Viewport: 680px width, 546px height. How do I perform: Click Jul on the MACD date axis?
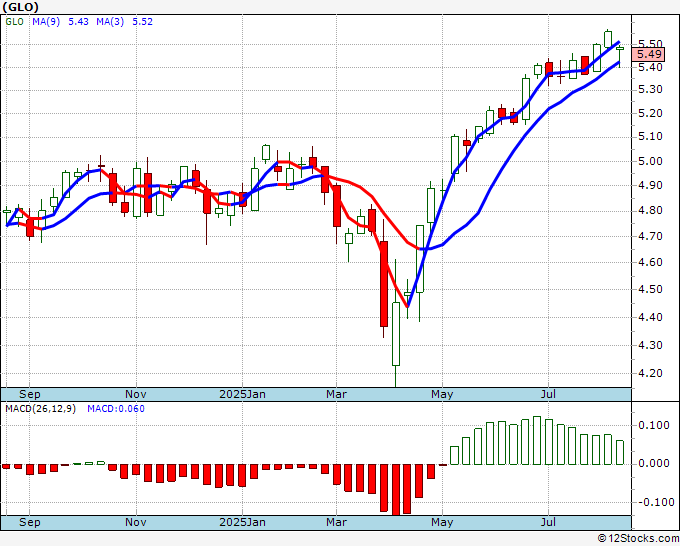click(548, 522)
